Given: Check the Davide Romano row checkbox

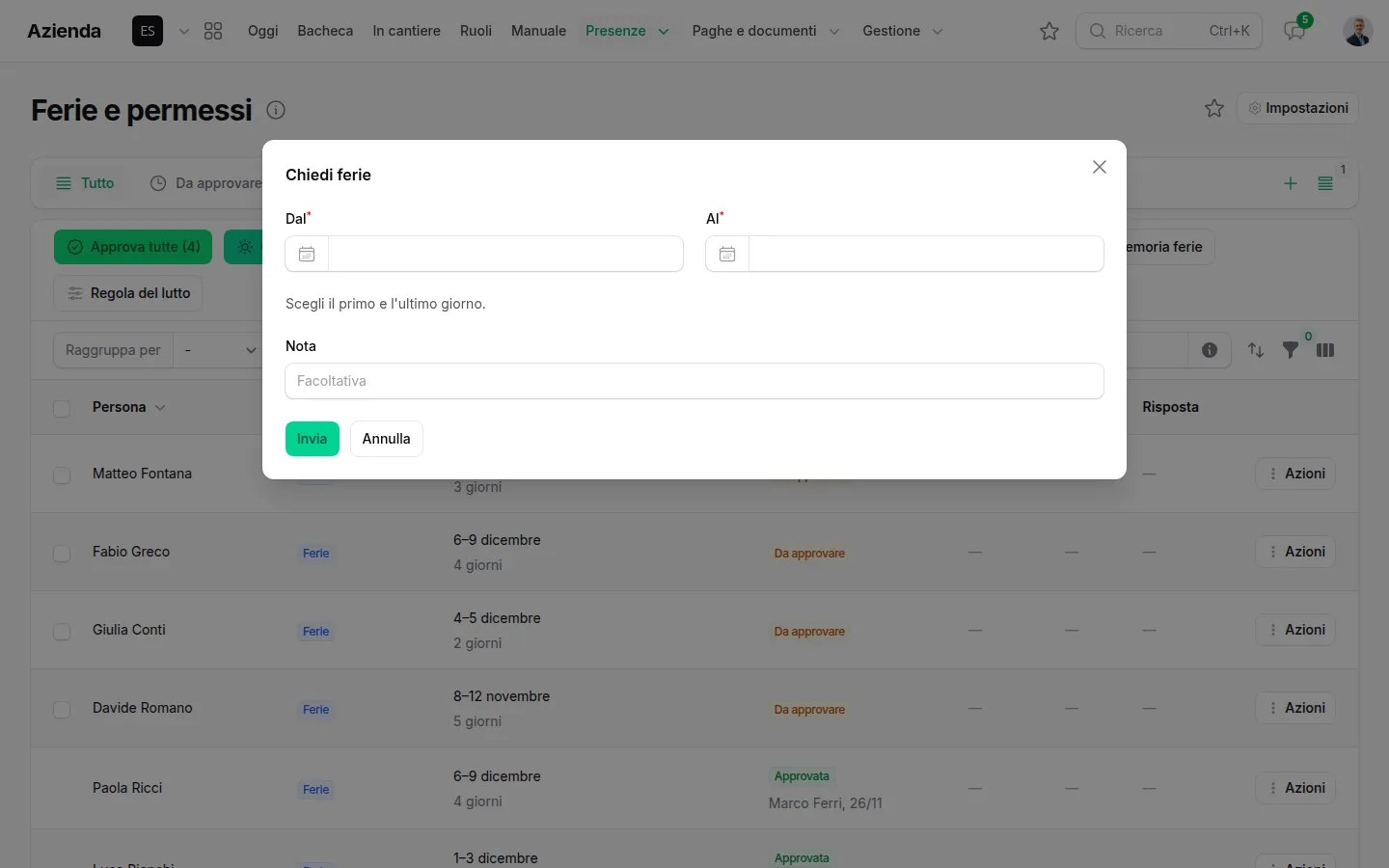Looking at the screenshot, I should click(62, 709).
